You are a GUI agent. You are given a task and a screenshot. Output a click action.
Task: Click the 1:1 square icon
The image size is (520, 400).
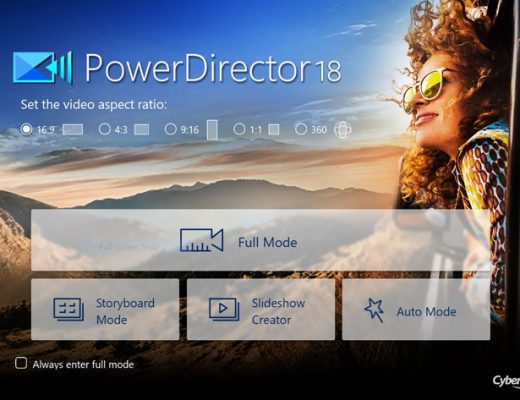pyautogui.click(x=274, y=129)
